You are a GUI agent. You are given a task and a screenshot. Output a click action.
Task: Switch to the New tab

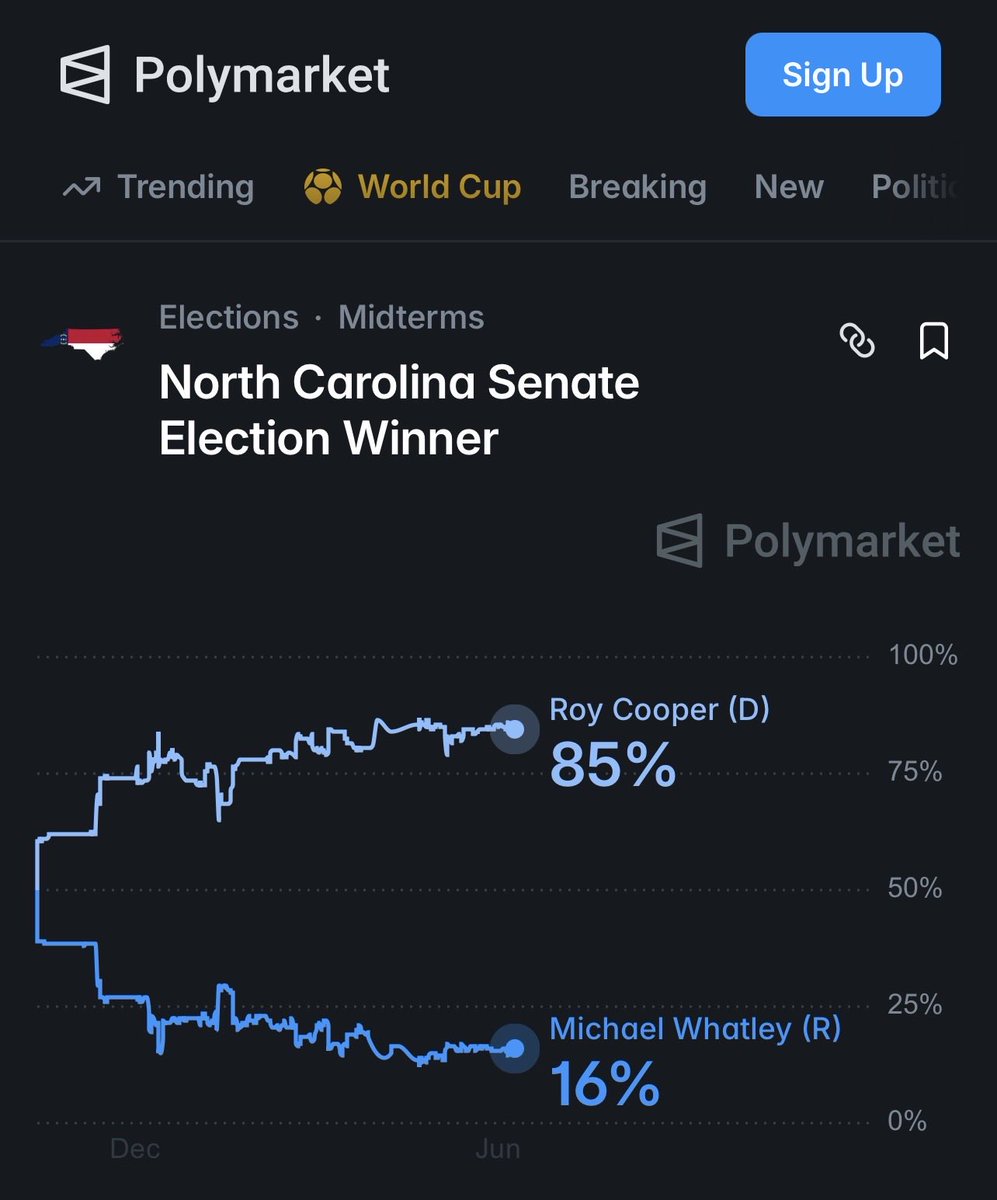[x=789, y=187]
